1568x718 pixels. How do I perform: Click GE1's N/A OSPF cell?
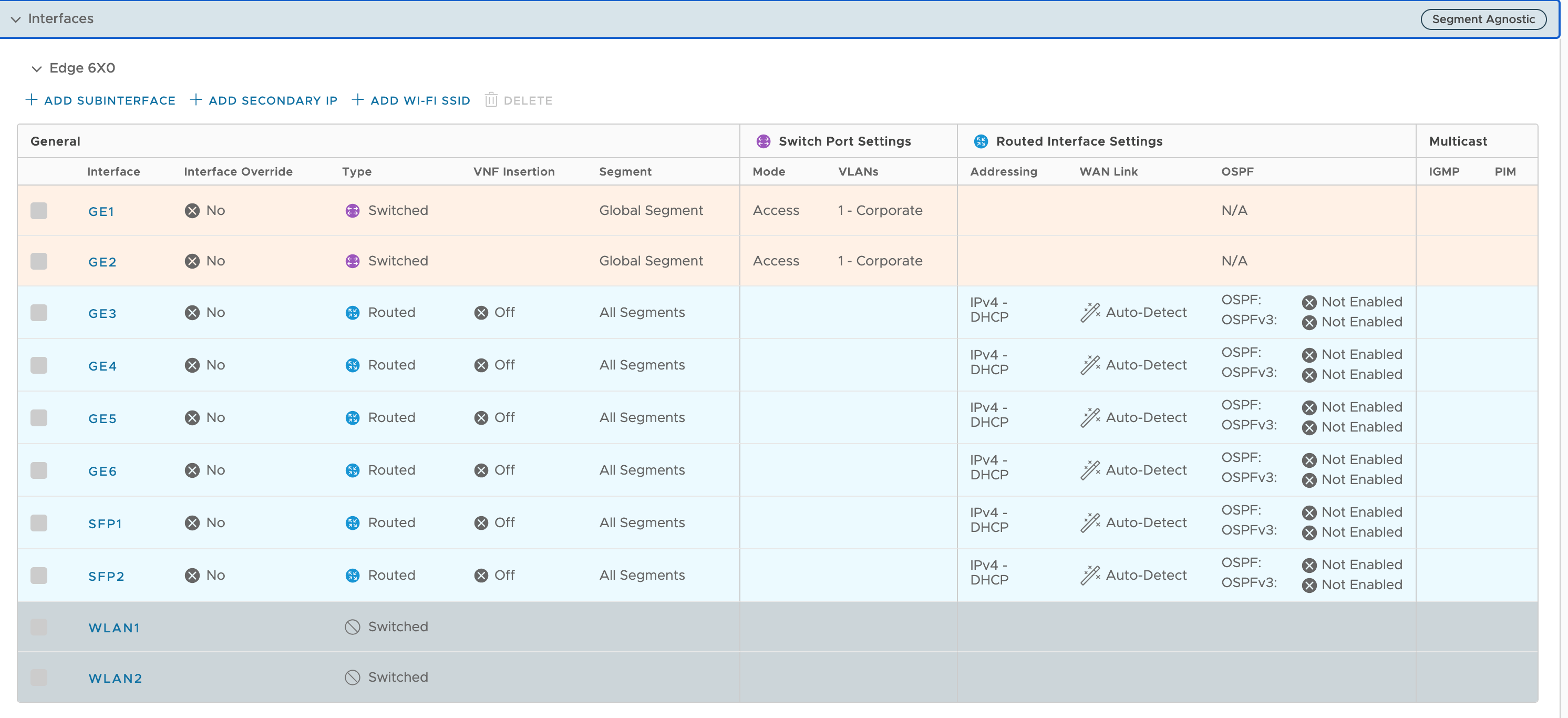point(1234,211)
